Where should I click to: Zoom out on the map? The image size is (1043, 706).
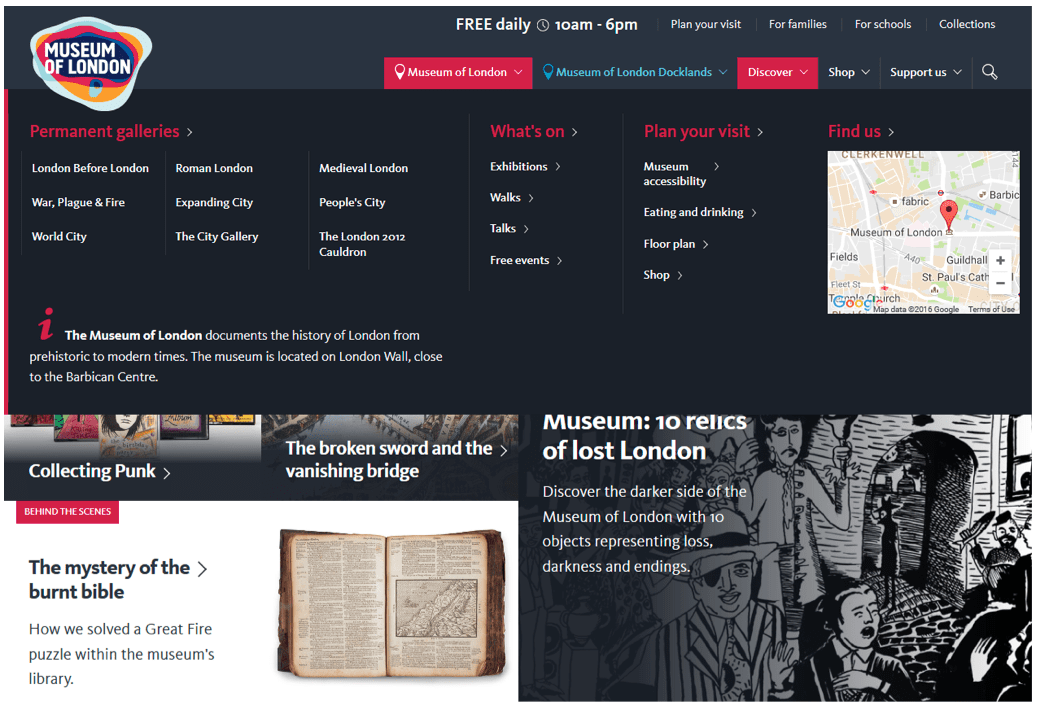[1000, 283]
